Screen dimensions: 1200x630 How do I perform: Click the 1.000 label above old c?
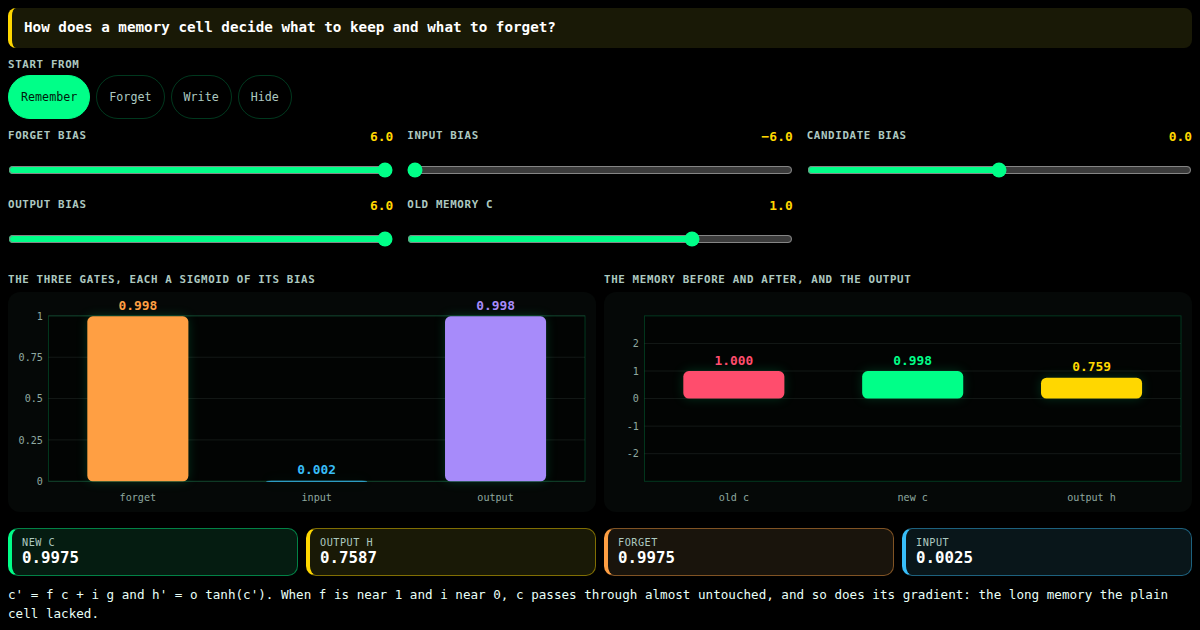click(x=734, y=361)
